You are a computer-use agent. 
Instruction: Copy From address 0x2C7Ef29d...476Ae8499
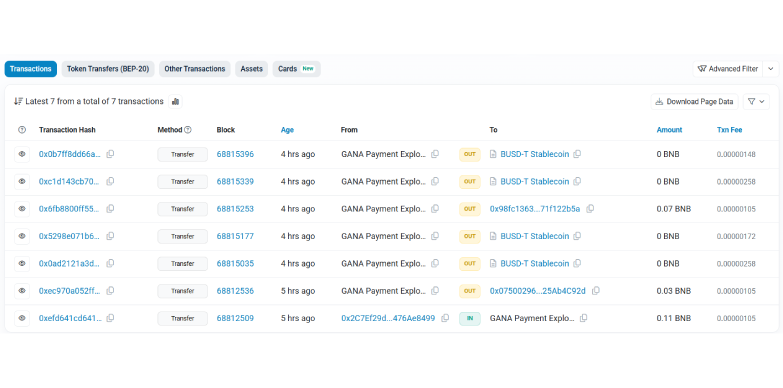pos(445,318)
